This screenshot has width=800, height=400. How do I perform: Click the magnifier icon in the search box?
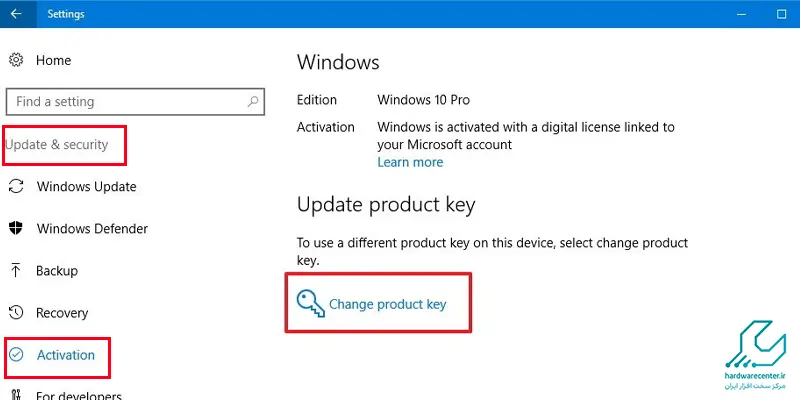point(253,102)
